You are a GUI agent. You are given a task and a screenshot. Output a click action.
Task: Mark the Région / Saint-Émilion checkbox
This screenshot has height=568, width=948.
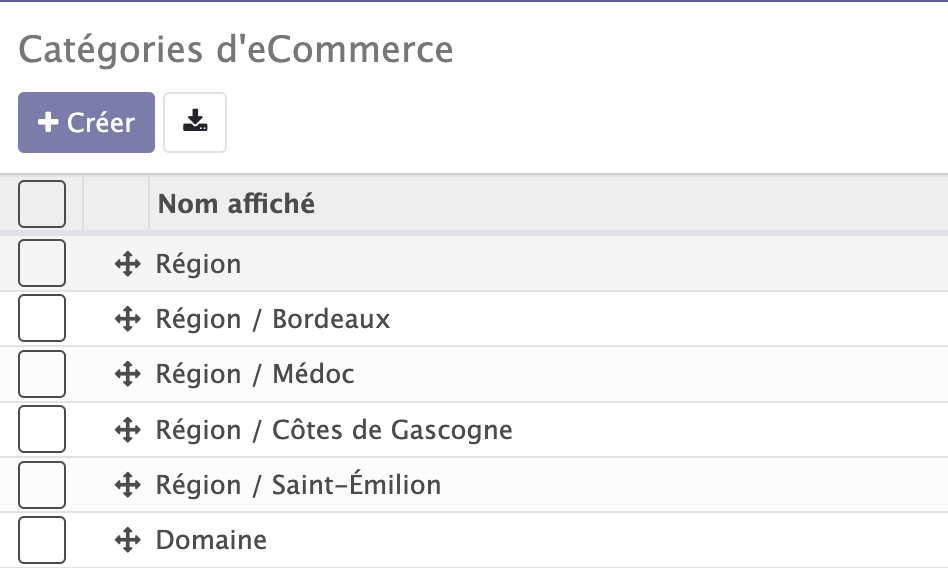(x=42, y=485)
